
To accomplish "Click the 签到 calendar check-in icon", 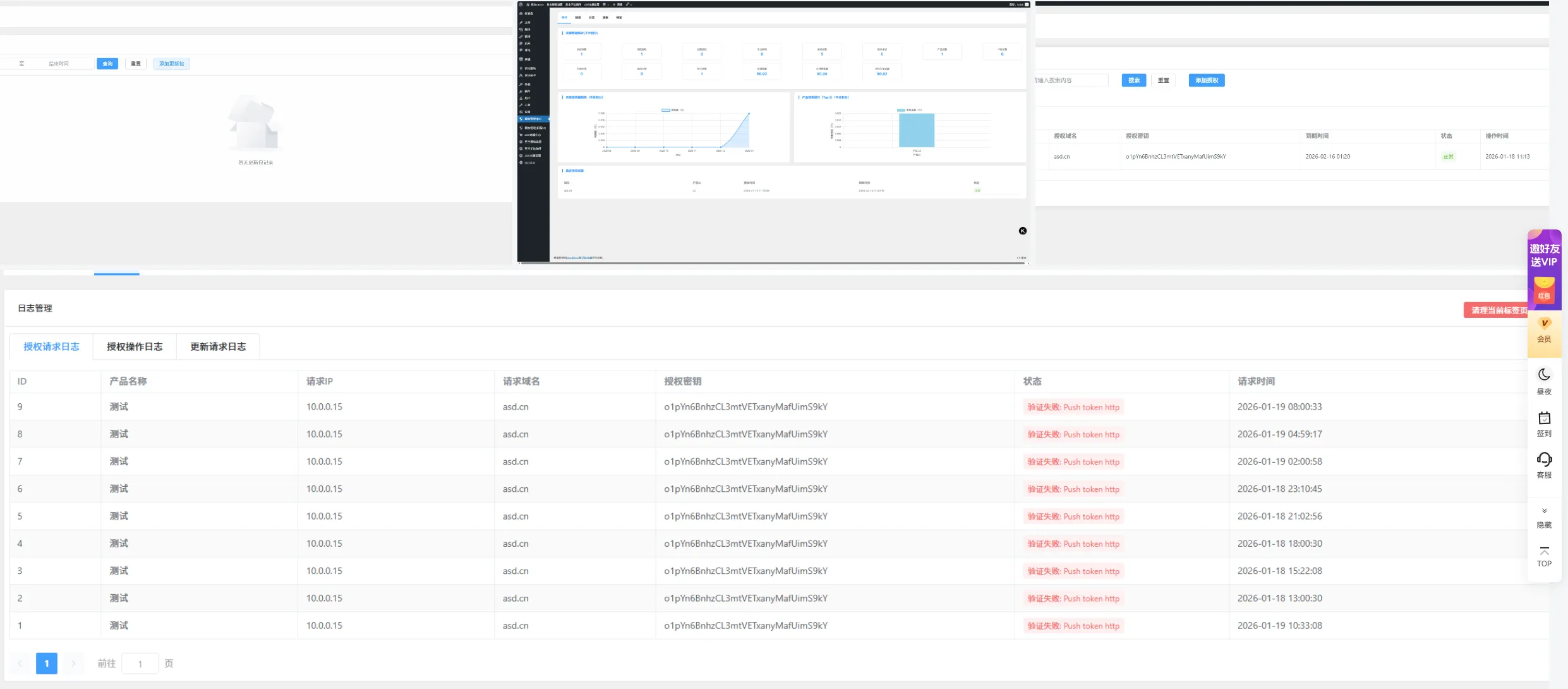I will pyautogui.click(x=1544, y=418).
